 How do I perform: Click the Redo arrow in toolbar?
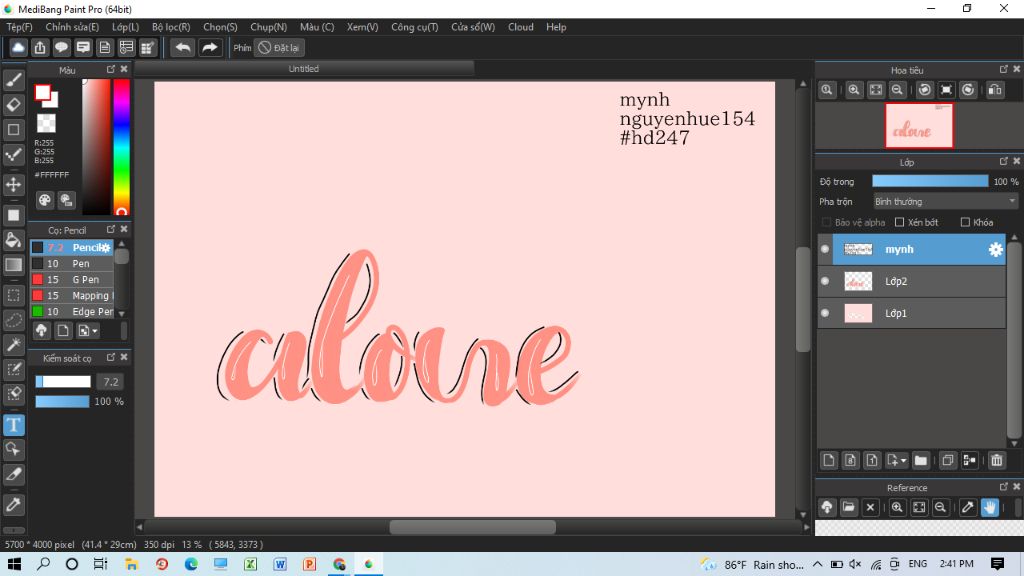point(210,48)
